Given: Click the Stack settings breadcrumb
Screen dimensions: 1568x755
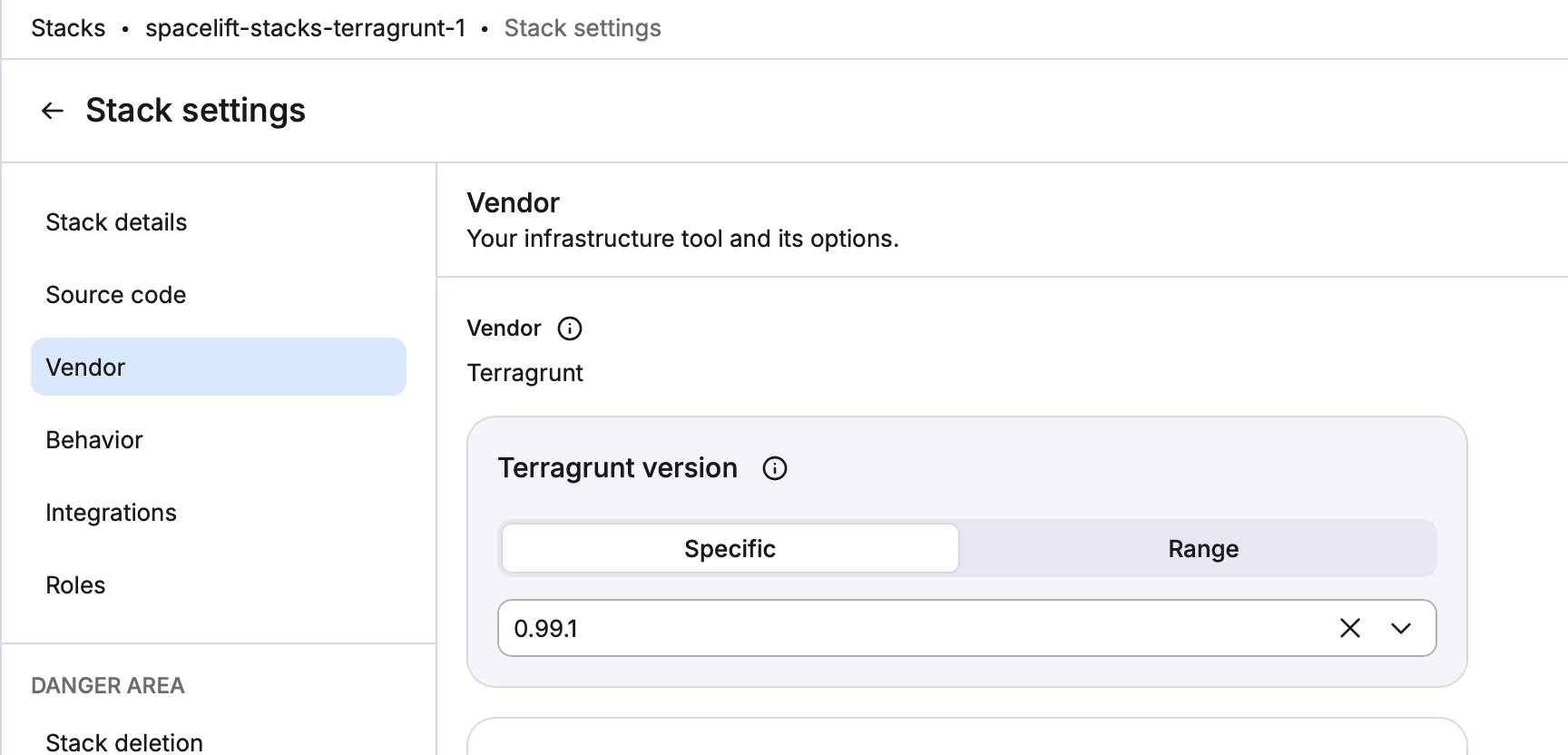Looking at the screenshot, I should click(583, 28).
